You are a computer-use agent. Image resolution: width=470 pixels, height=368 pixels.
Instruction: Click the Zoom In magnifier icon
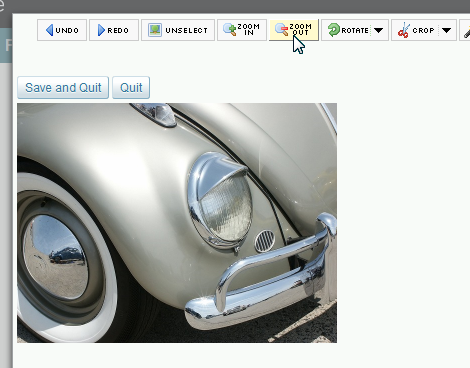tap(229, 30)
